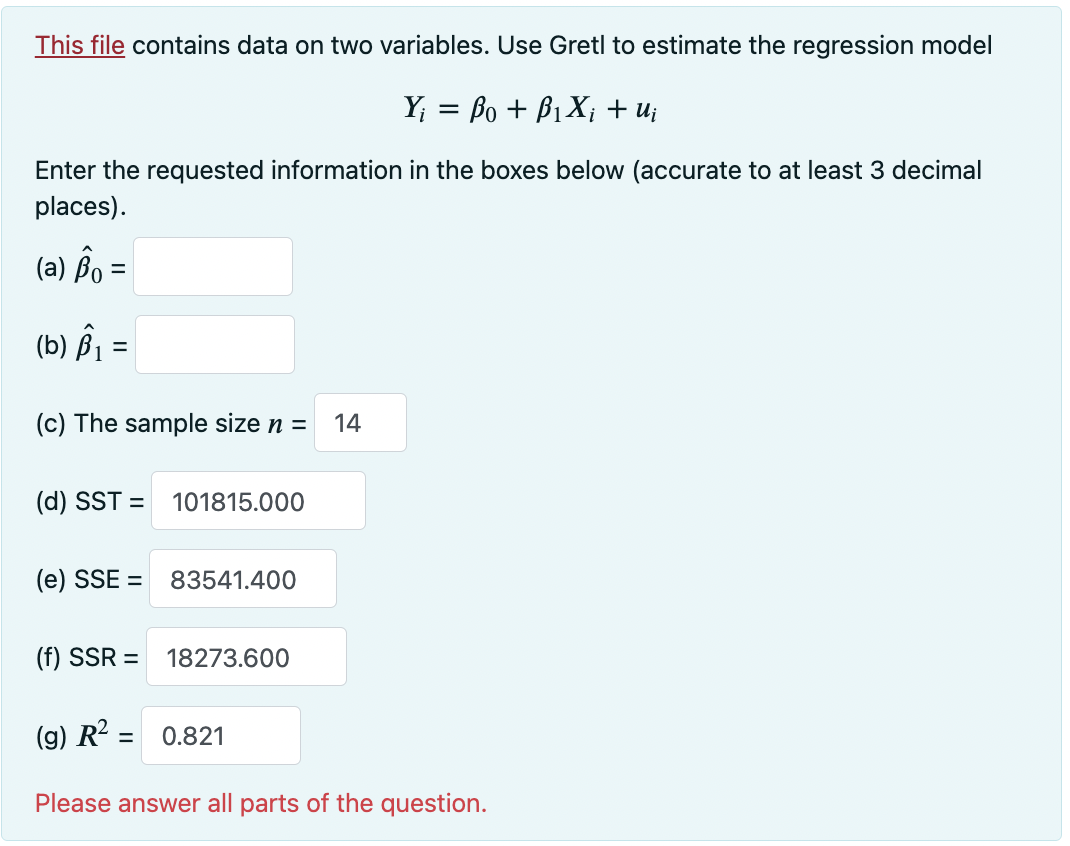Screen dimensions: 1070x846
Task: Click the red warning text about answering all parts
Action: (260, 803)
